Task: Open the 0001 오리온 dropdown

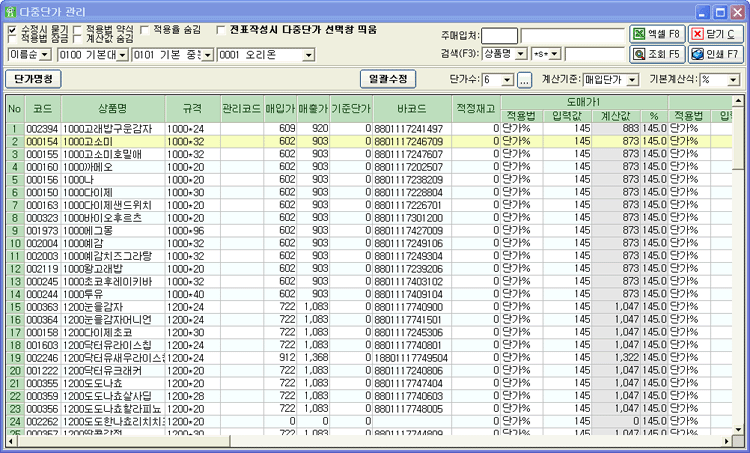Action: (x=309, y=55)
